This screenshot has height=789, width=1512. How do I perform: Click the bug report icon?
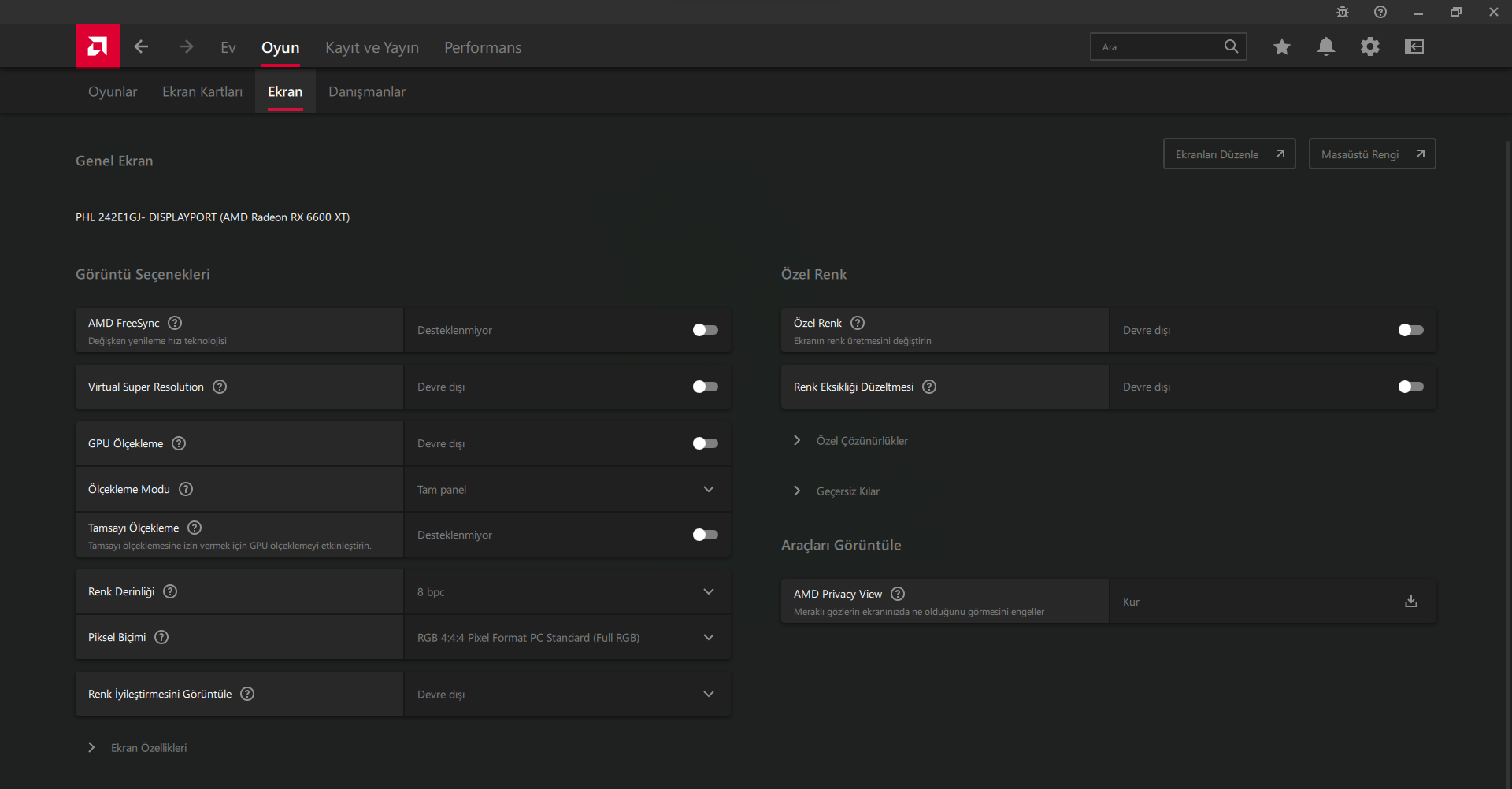point(1342,12)
